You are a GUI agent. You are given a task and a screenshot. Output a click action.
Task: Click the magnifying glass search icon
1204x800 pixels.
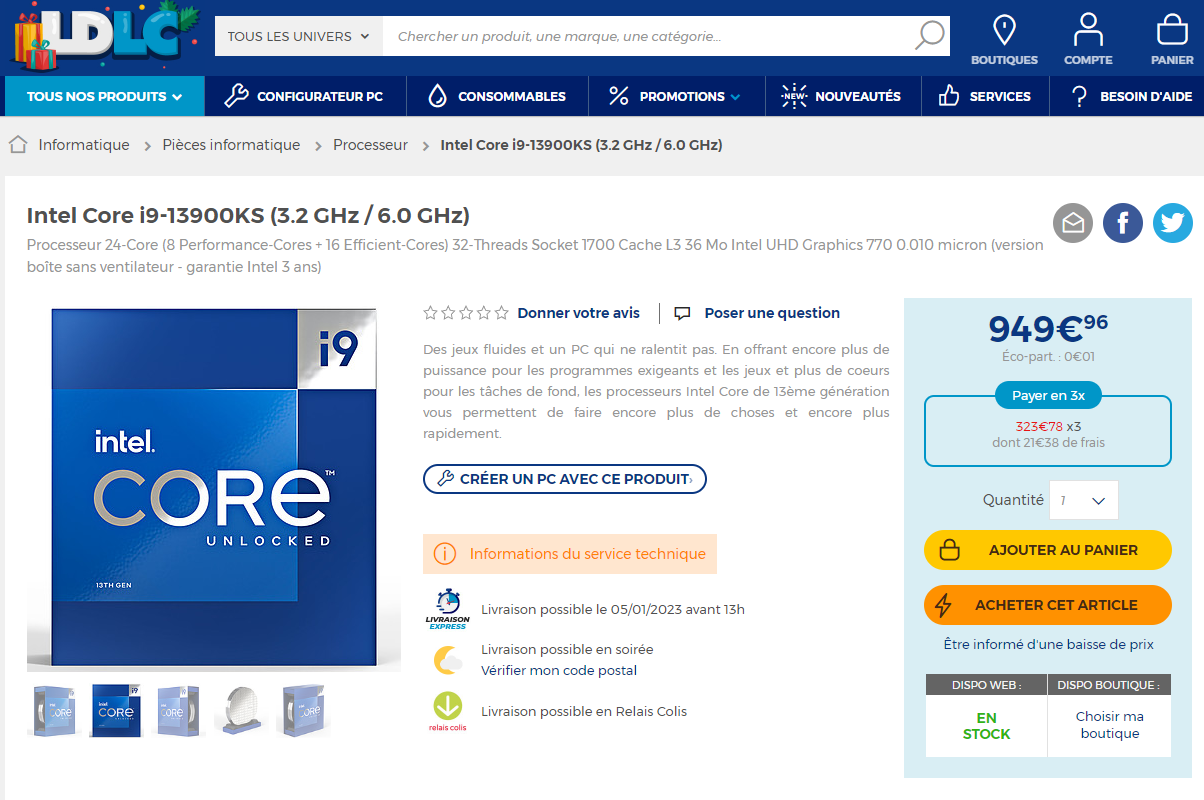click(x=929, y=36)
